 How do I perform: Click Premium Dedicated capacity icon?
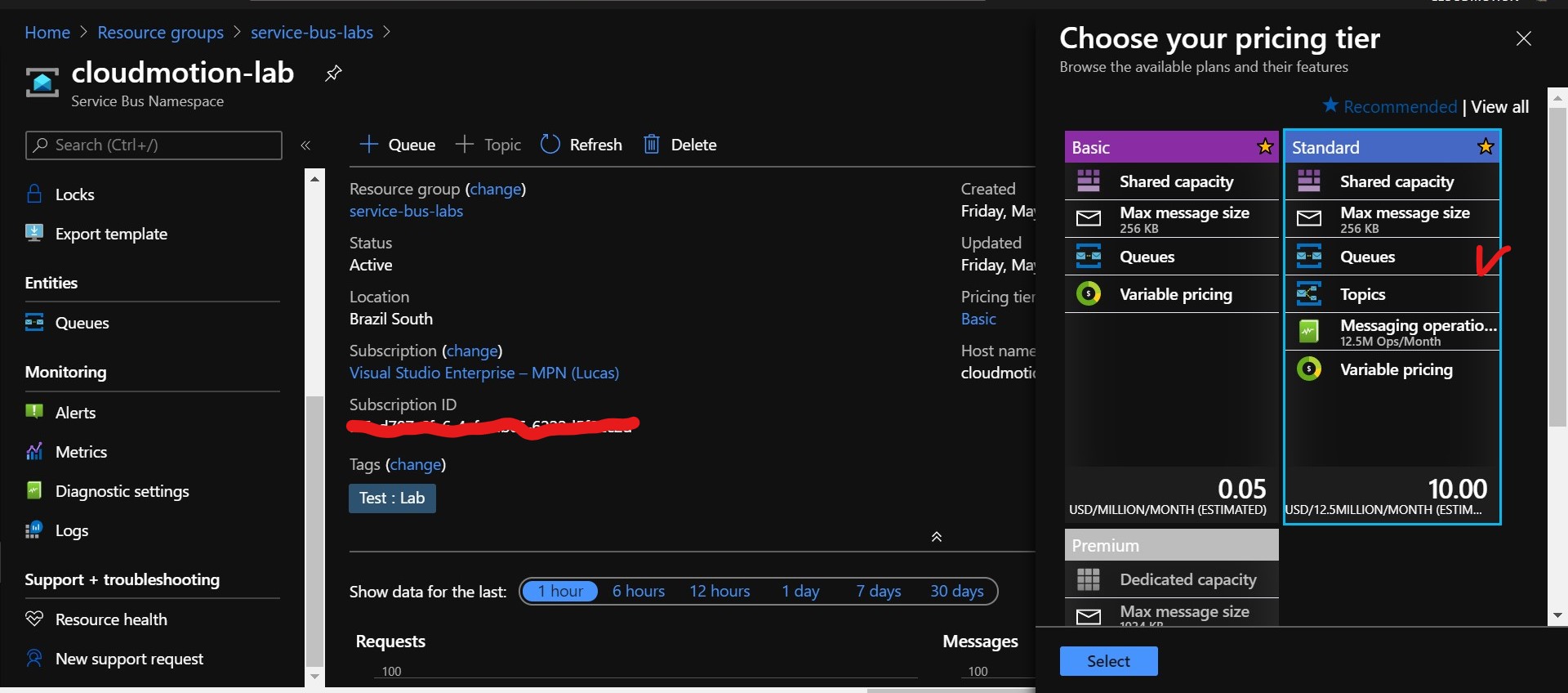1089,579
